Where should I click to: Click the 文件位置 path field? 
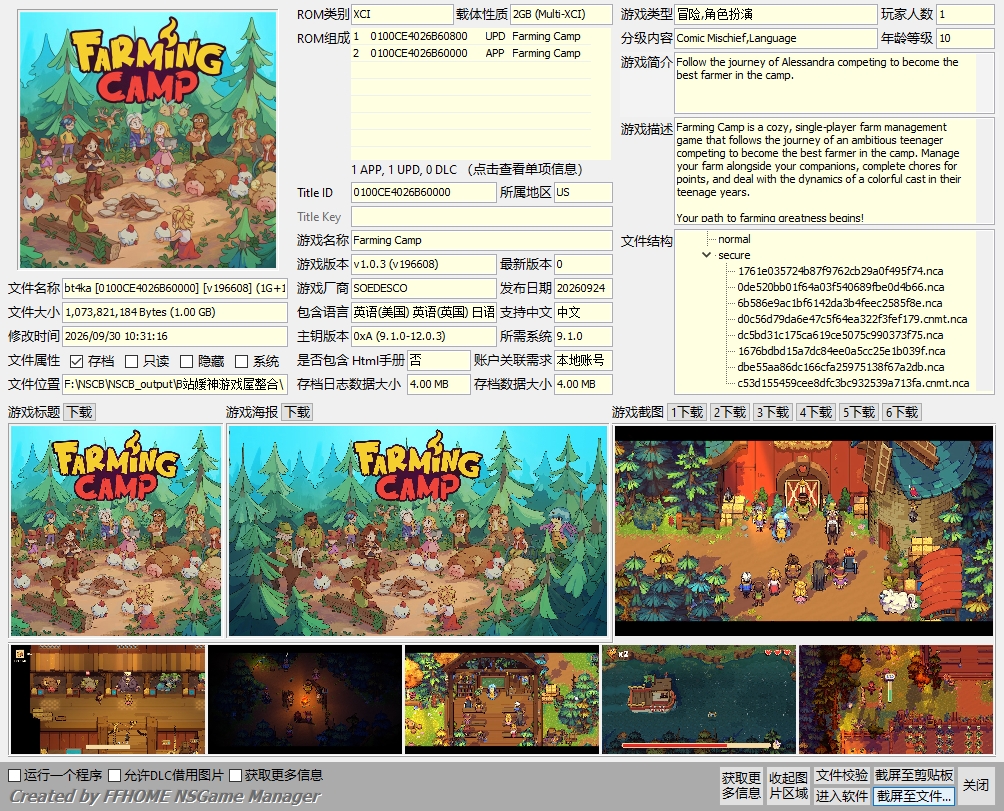175,384
